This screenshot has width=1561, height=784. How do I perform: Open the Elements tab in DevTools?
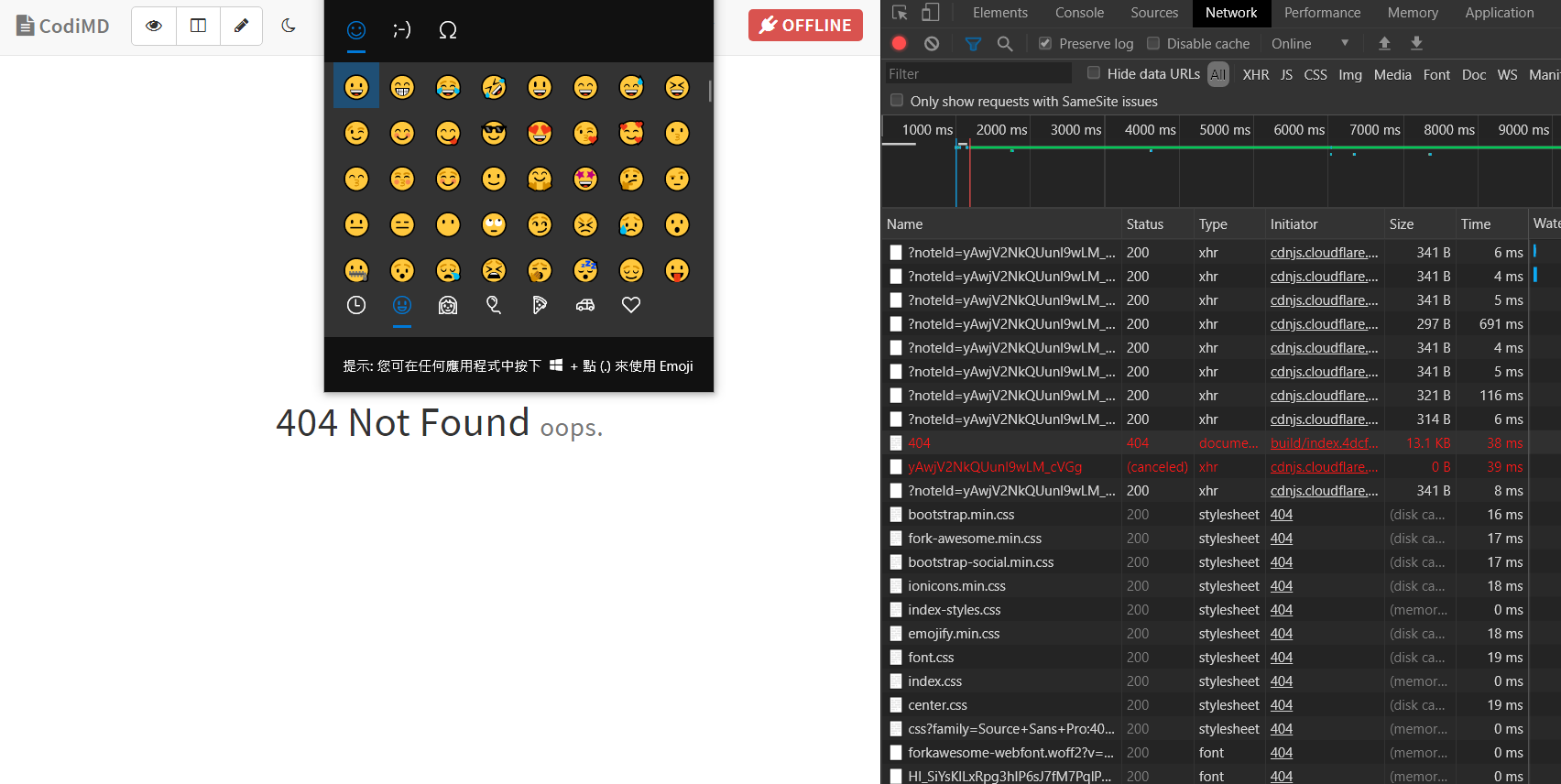point(1000,13)
